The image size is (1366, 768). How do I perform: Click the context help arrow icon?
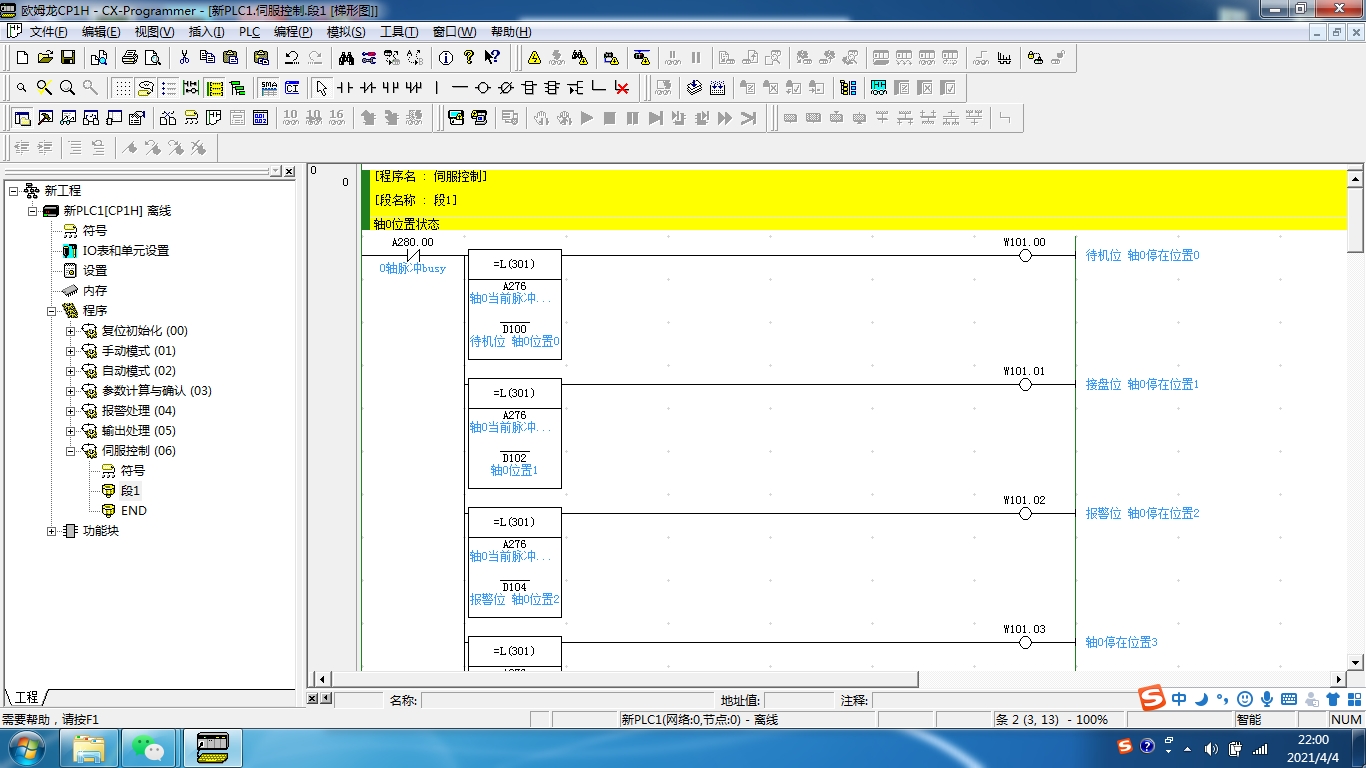(492, 58)
